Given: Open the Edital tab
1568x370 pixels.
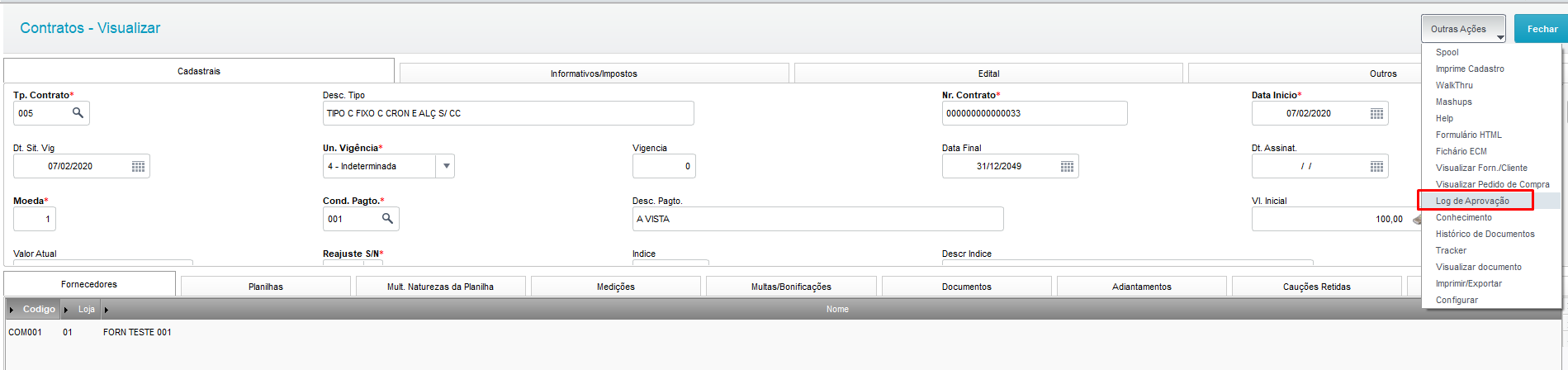Looking at the screenshot, I should coord(988,74).
